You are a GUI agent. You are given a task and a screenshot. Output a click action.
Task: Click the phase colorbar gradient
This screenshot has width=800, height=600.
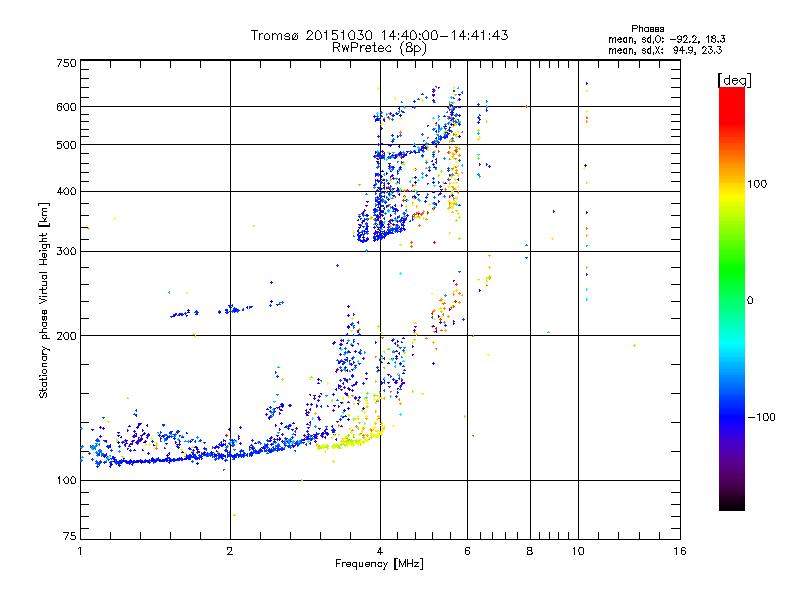click(x=732, y=298)
